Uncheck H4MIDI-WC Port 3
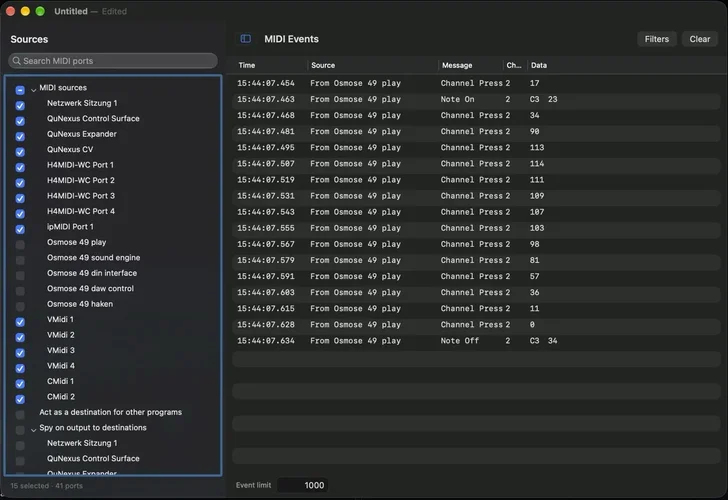The height and width of the screenshot is (500, 728). pyautogui.click(x=20, y=198)
